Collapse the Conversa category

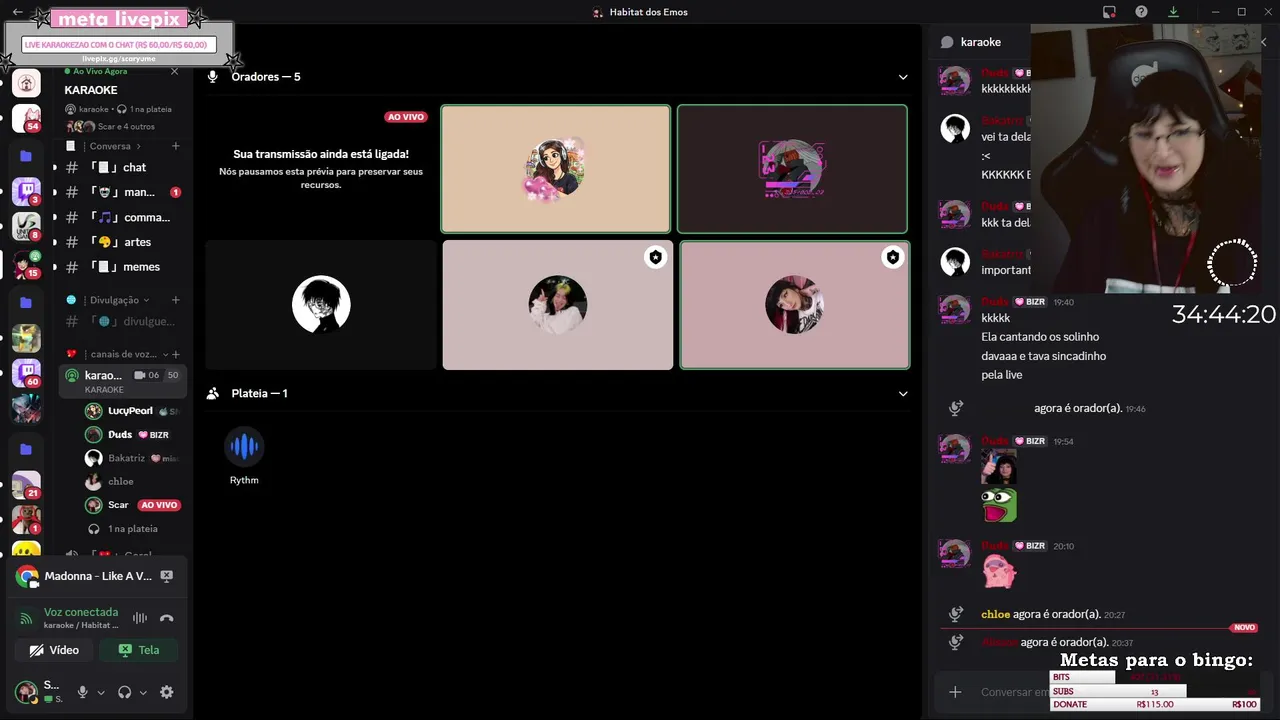tap(110, 146)
